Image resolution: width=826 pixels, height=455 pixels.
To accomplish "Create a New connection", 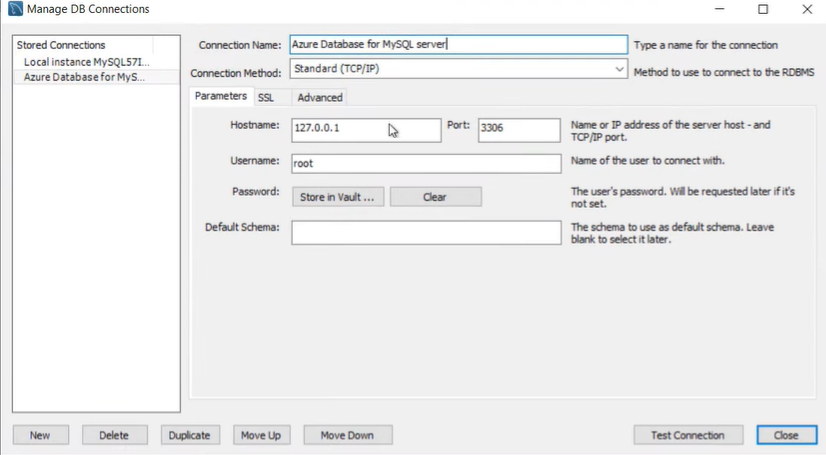I will [41, 436].
